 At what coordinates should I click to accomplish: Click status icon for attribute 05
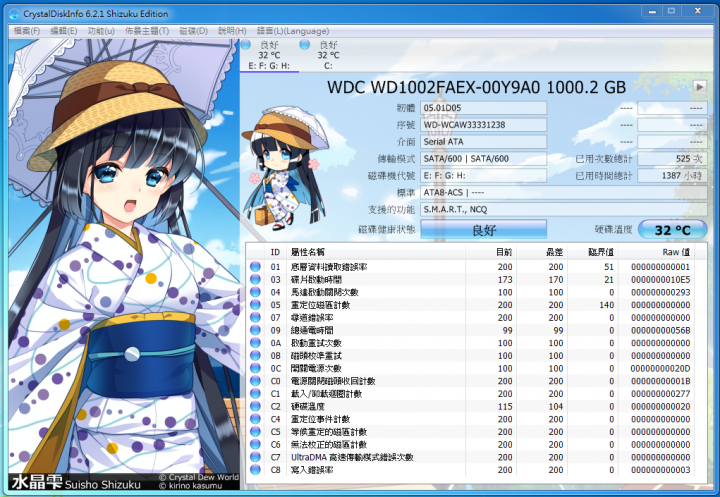tap(255, 305)
